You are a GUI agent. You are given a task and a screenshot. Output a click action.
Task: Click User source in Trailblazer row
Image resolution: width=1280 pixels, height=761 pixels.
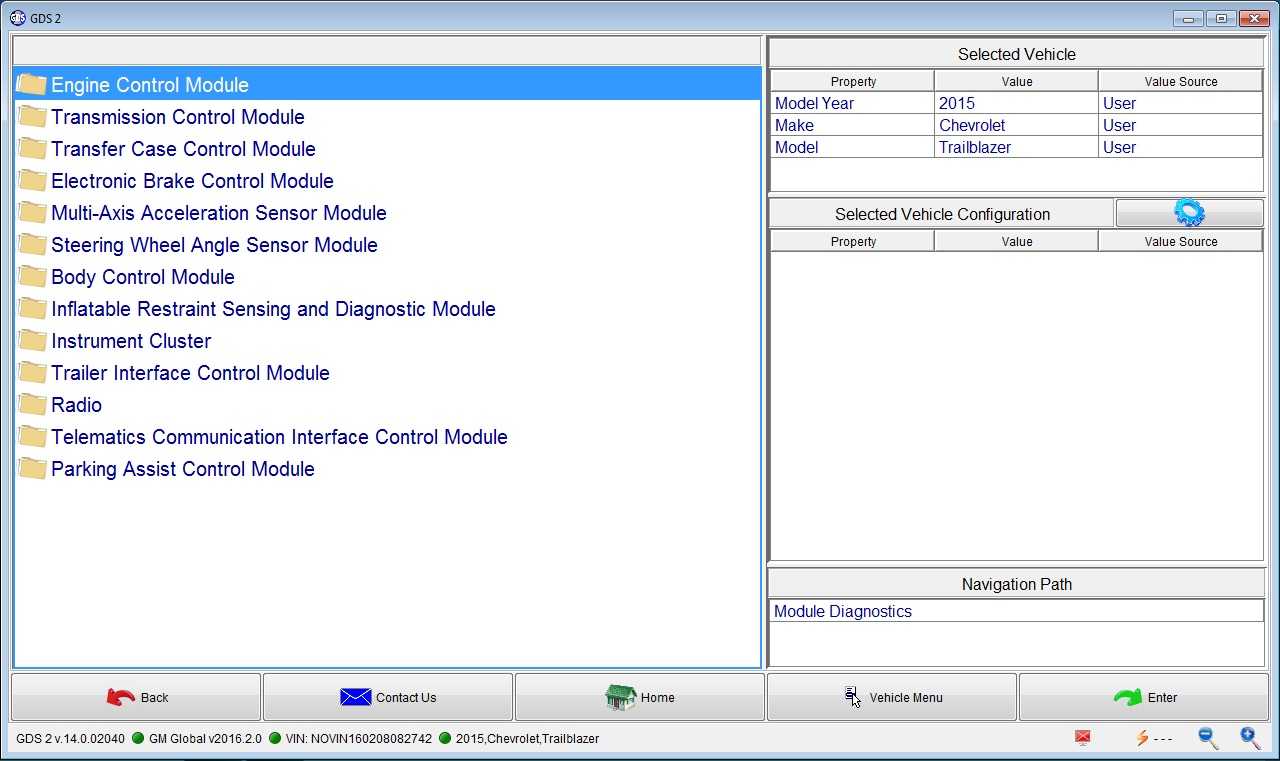(x=1181, y=147)
